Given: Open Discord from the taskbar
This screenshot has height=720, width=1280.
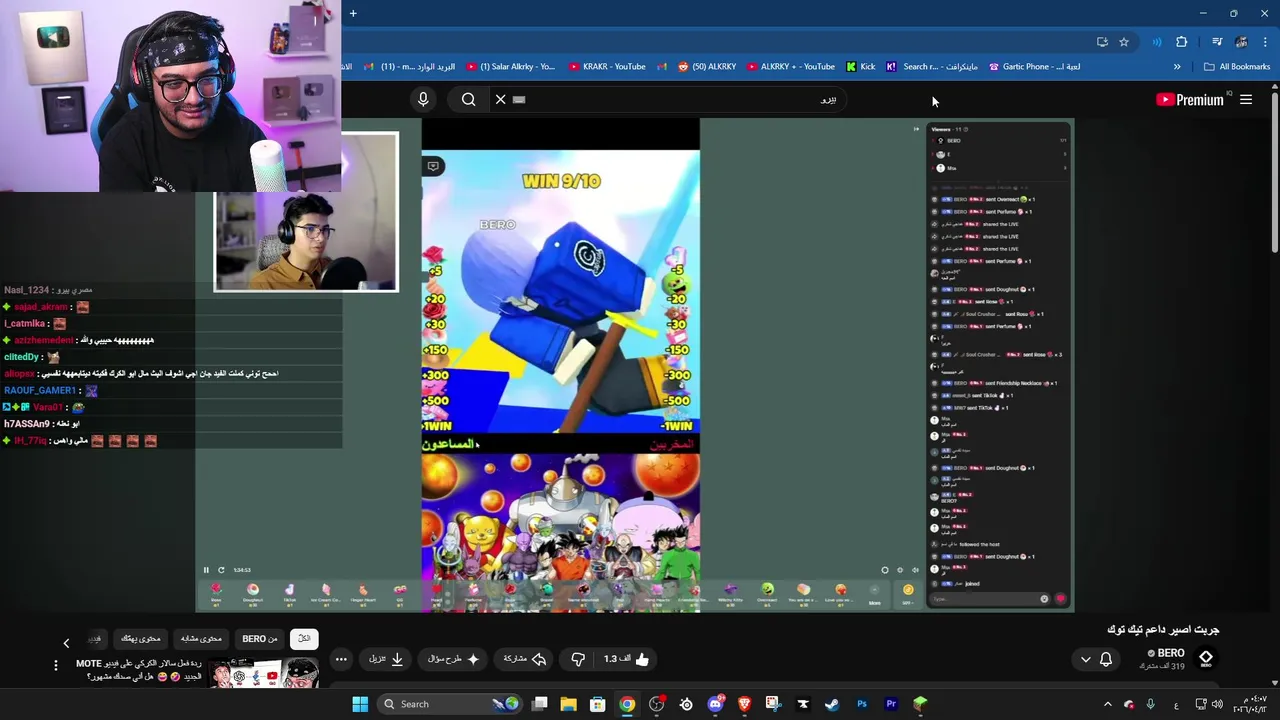Looking at the screenshot, I should [715, 704].
